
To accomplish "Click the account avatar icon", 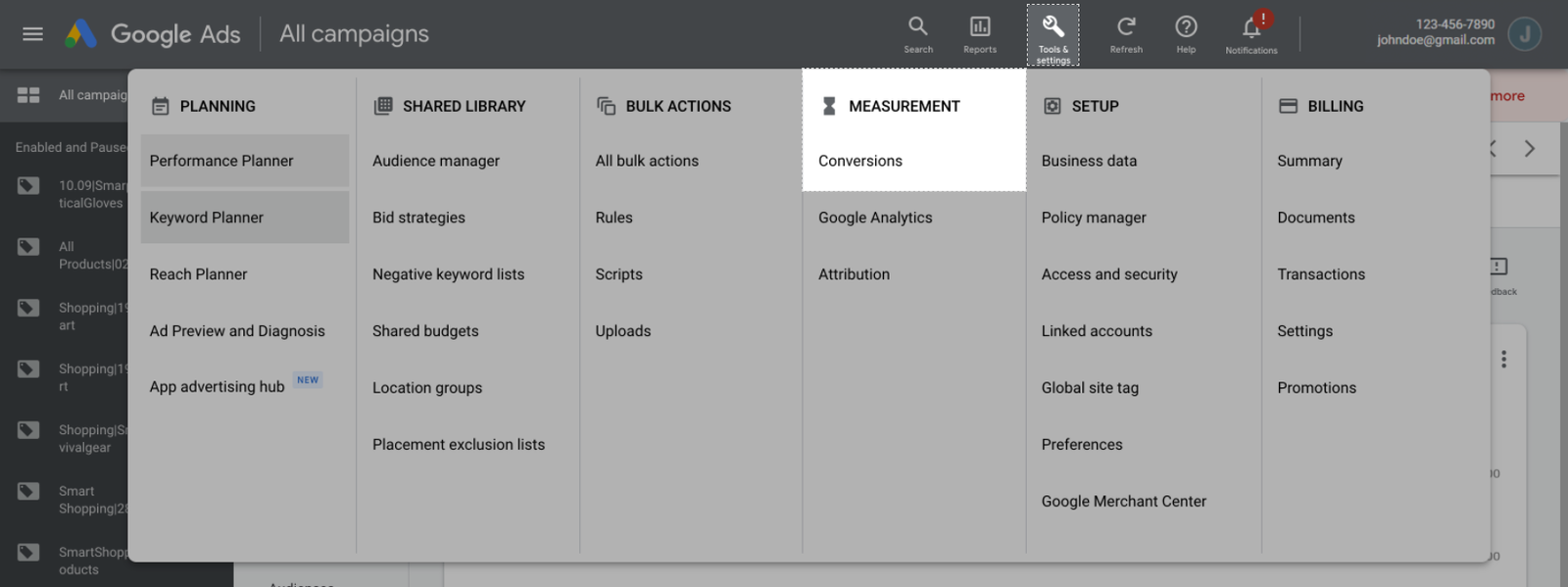I will (1524, 34).
